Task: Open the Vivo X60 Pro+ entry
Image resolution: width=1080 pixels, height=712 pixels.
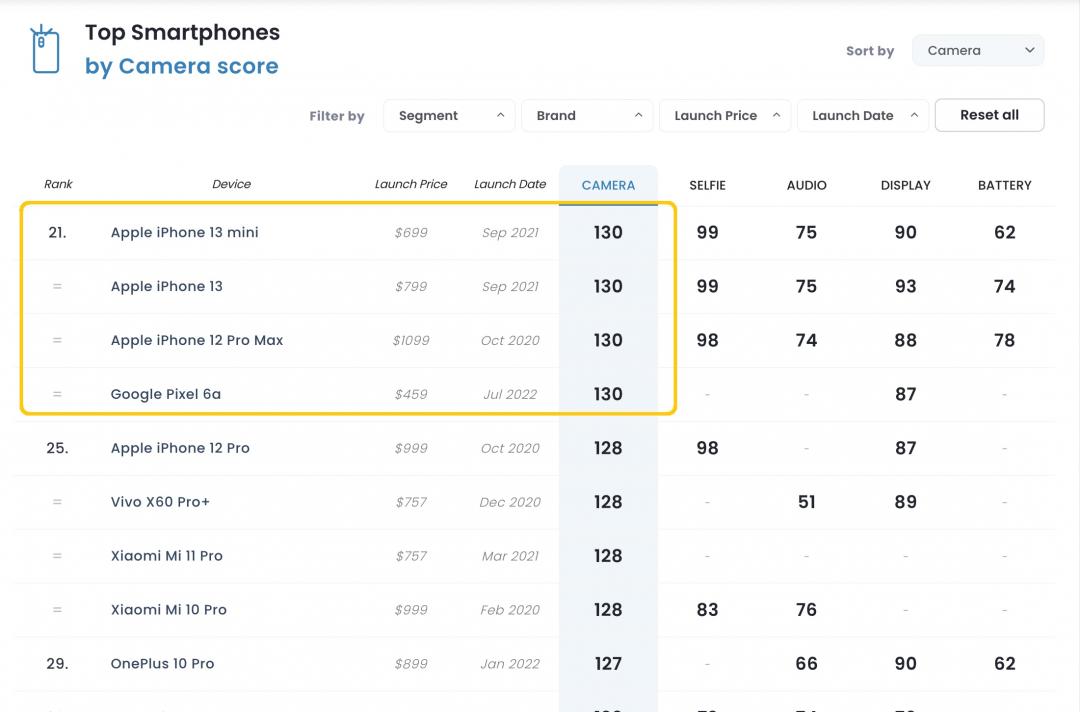Action: (x=160, y=503)
